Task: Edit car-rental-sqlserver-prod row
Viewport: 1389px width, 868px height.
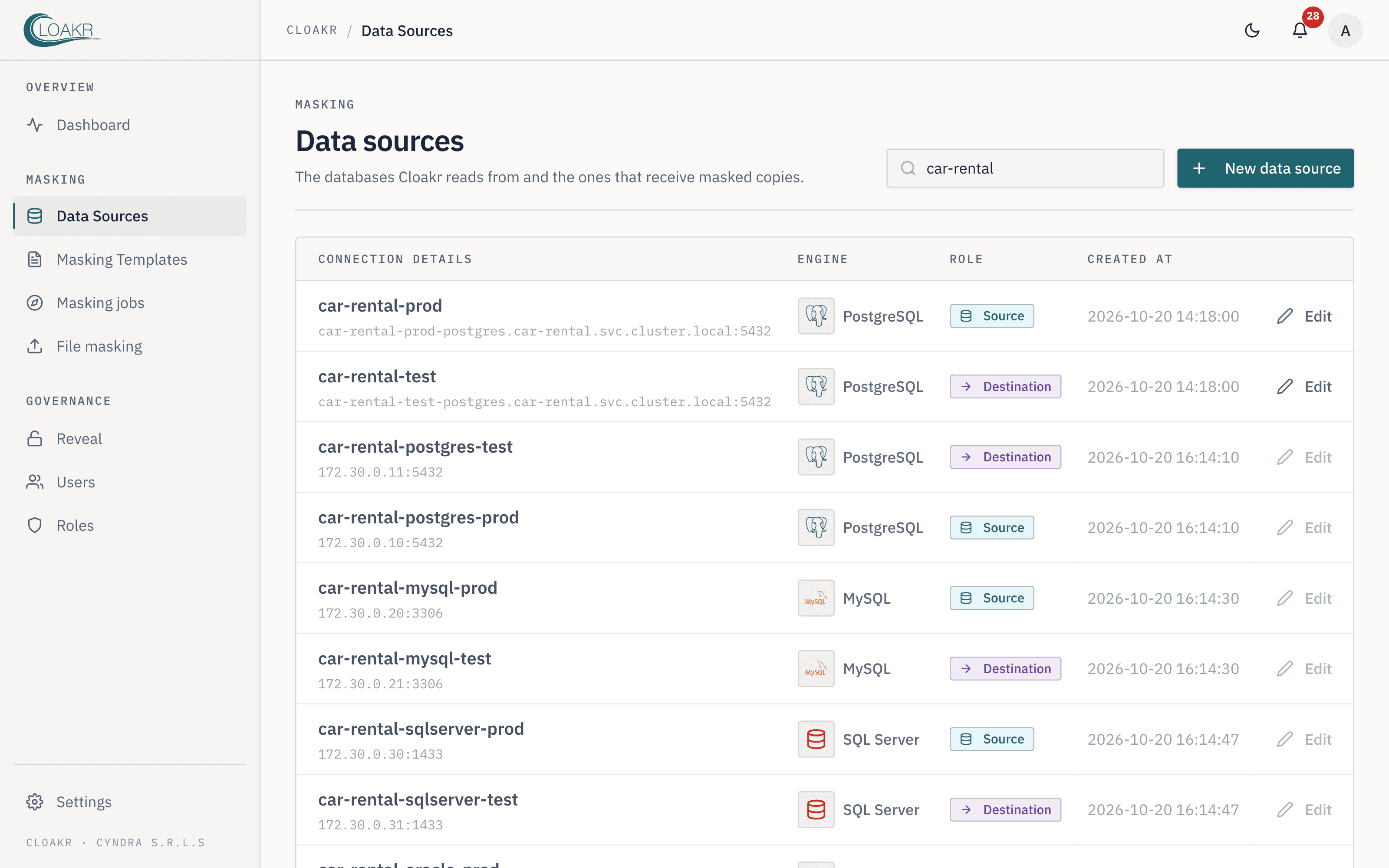Action: click(1304, 740)
